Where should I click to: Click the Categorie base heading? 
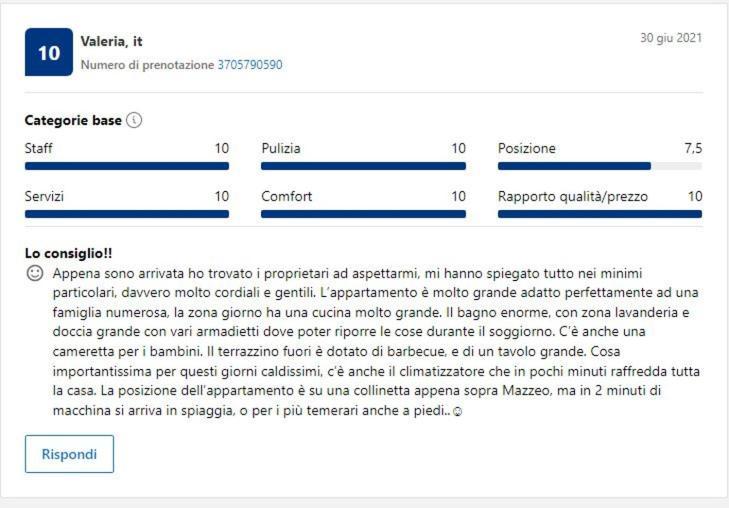73,120
